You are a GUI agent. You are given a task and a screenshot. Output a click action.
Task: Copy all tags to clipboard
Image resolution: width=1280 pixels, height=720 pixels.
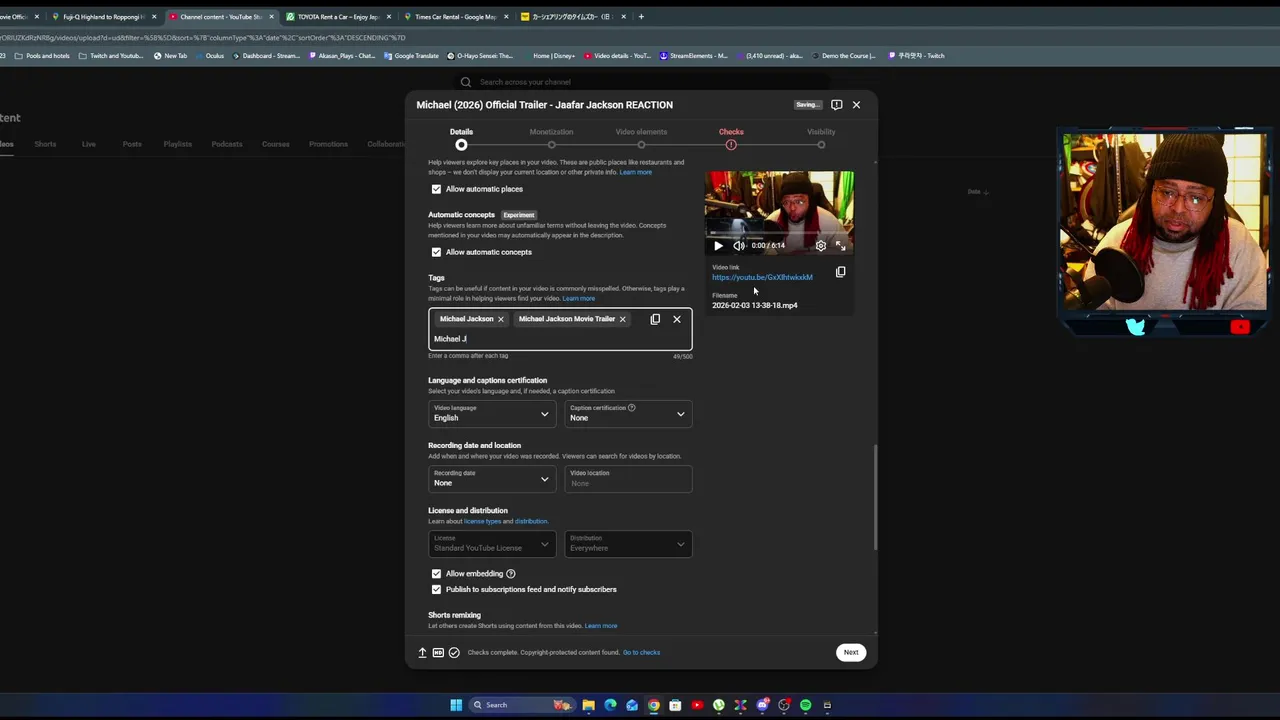pos(655,319)
